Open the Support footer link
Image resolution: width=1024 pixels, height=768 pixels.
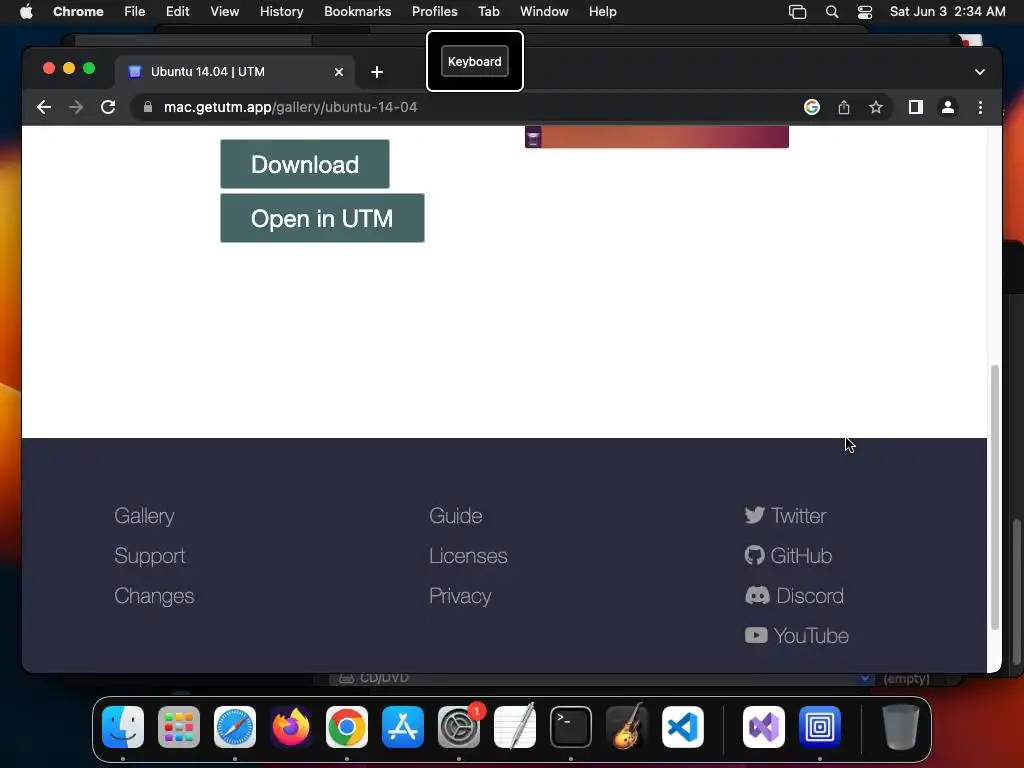click(x=150, y=556)
